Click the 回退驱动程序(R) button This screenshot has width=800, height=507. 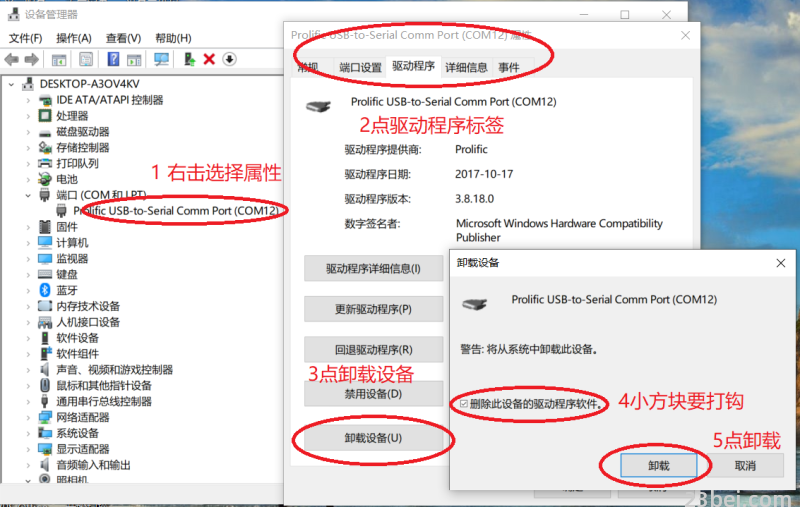[373, 350]
